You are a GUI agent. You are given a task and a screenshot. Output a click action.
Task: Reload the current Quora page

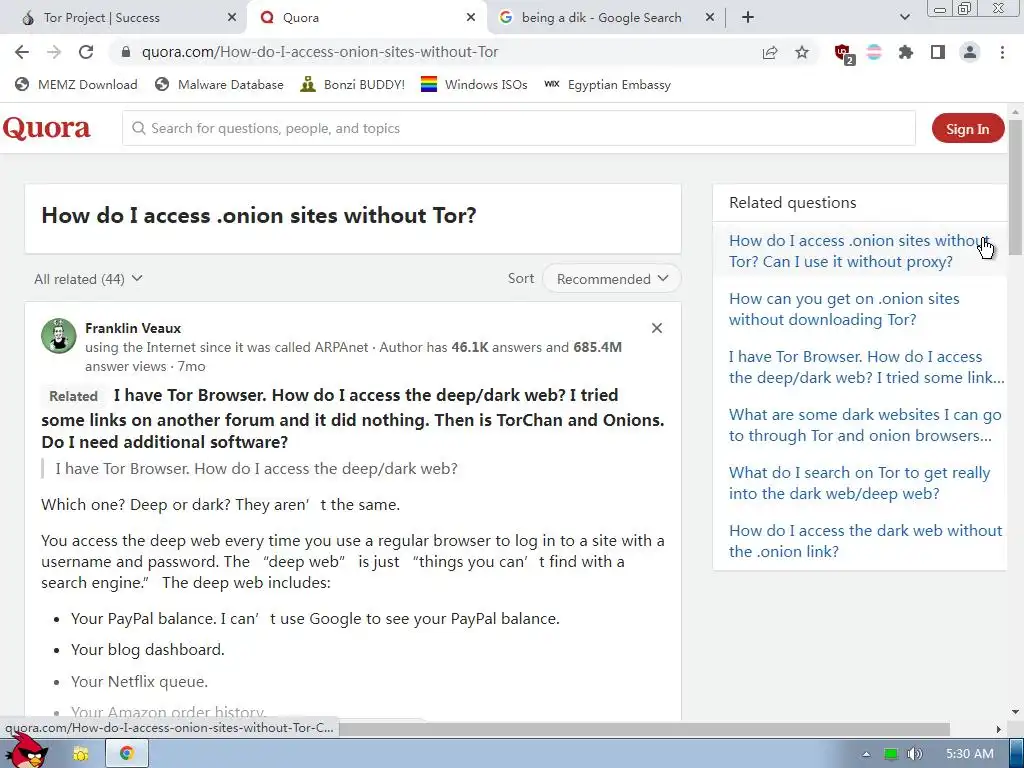pos(86,52)
